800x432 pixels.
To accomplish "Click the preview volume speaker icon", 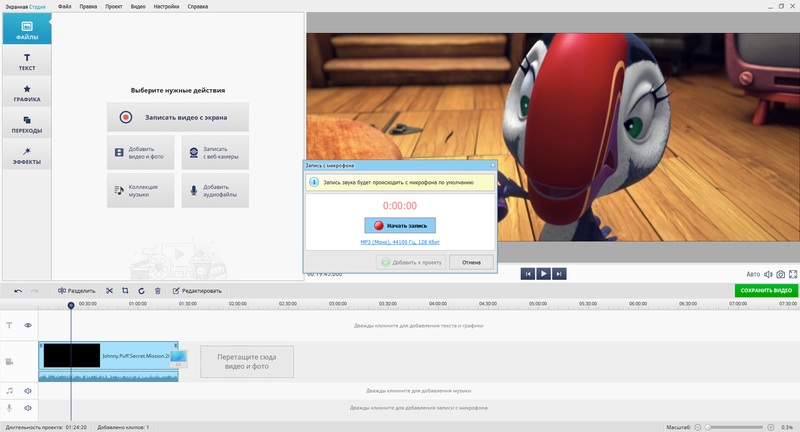I will 768,274.
